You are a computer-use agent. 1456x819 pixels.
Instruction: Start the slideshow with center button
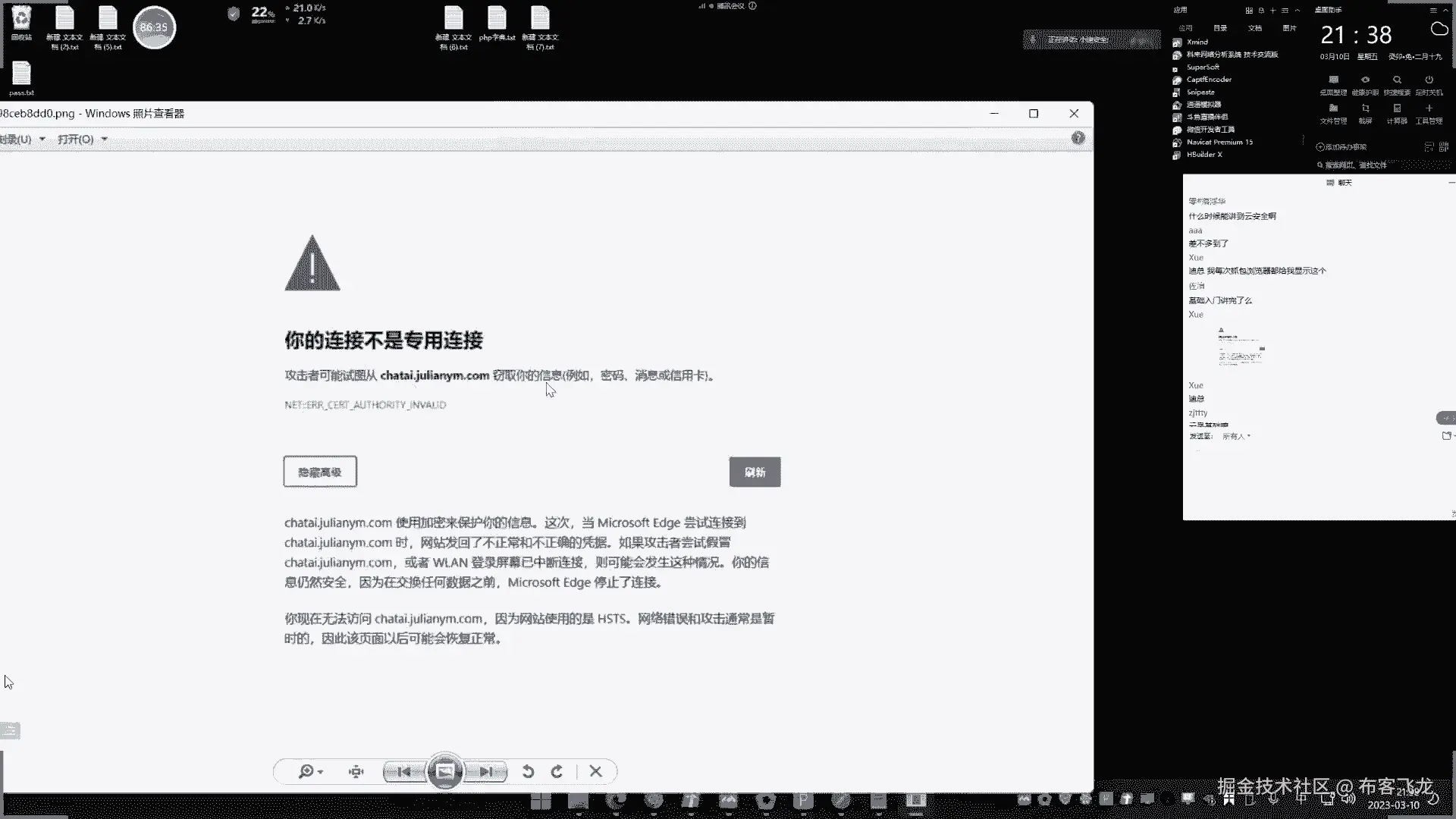[x=445, y=771]
